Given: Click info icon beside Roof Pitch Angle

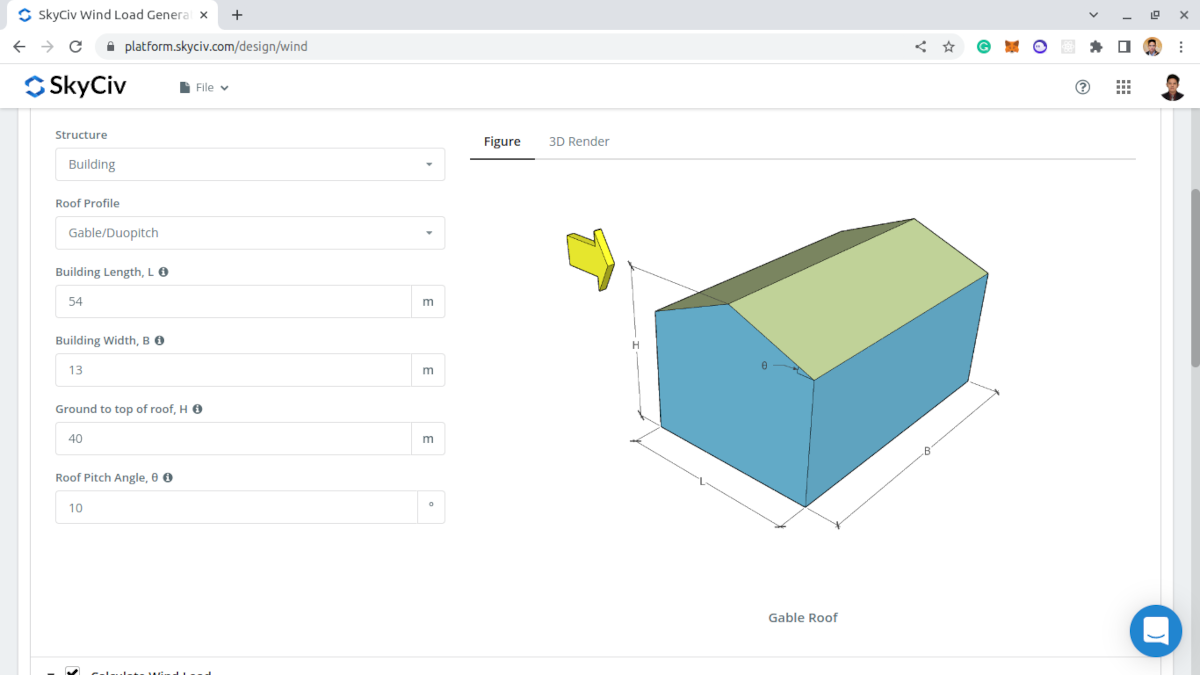Looking at the screenshot, I should coord(168,478).
